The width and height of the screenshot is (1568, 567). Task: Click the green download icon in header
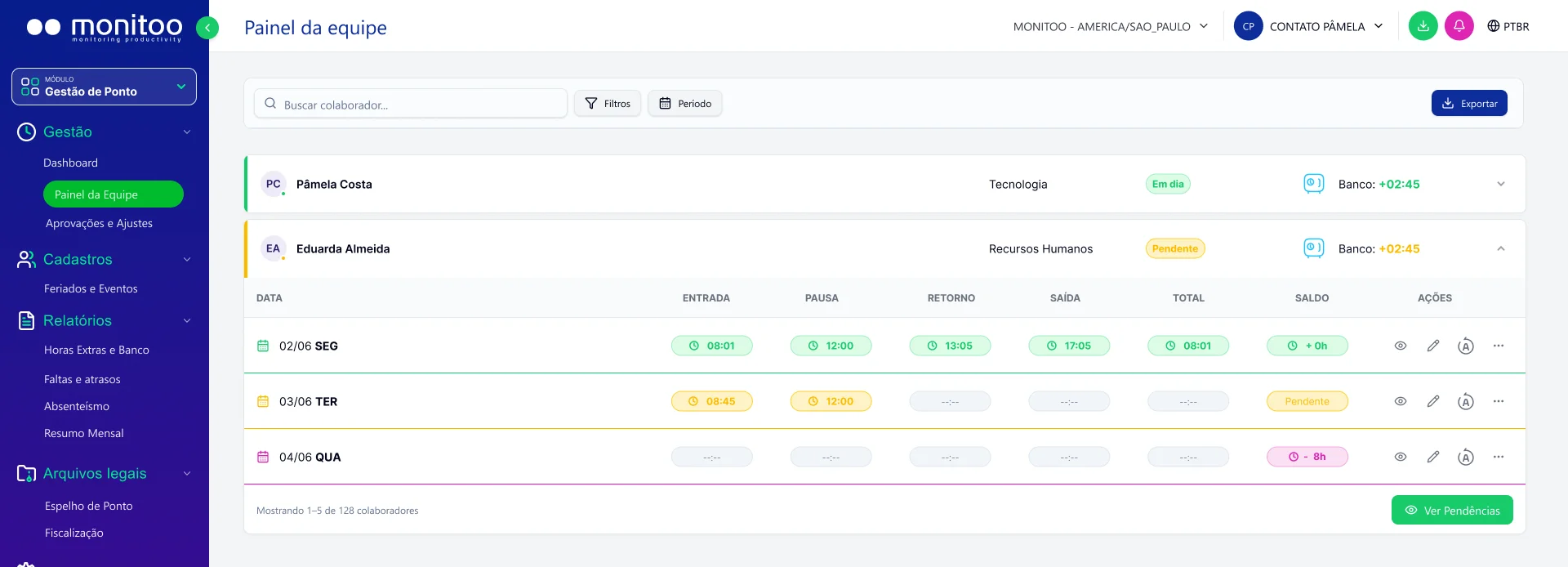tap(1423, 26)
